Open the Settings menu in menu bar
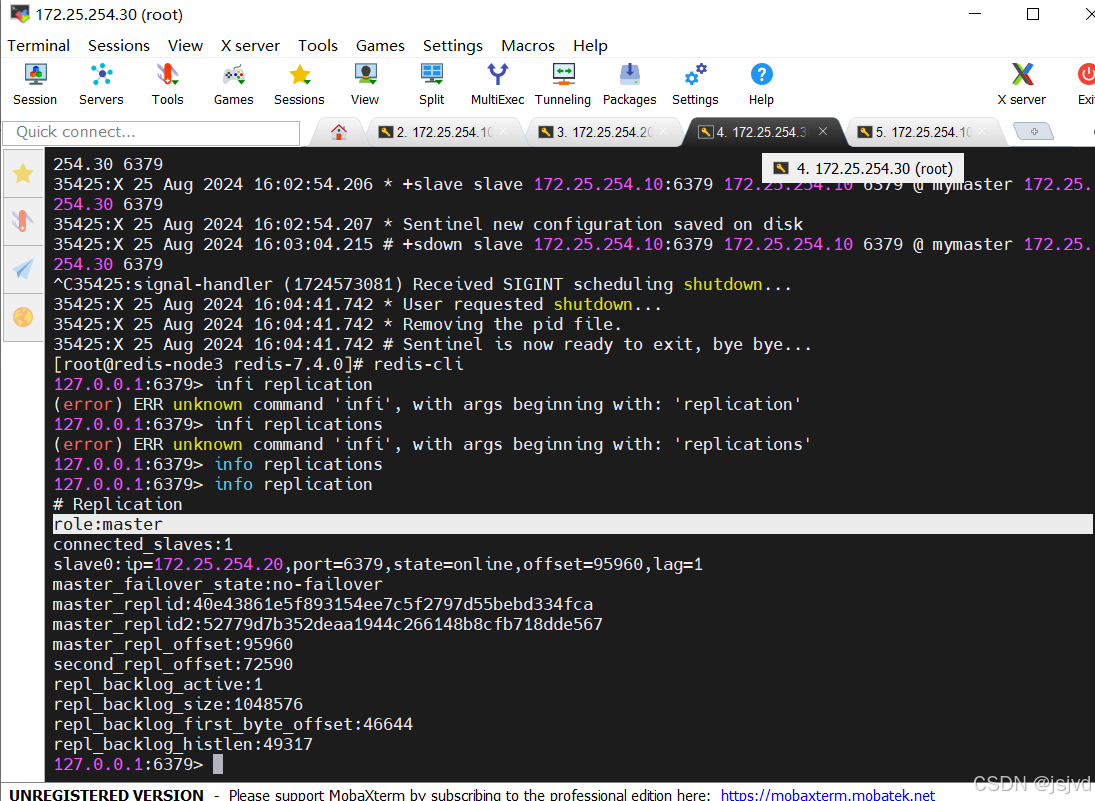The width and height of the screenshot is (1095, 801). tap(453, 45)
